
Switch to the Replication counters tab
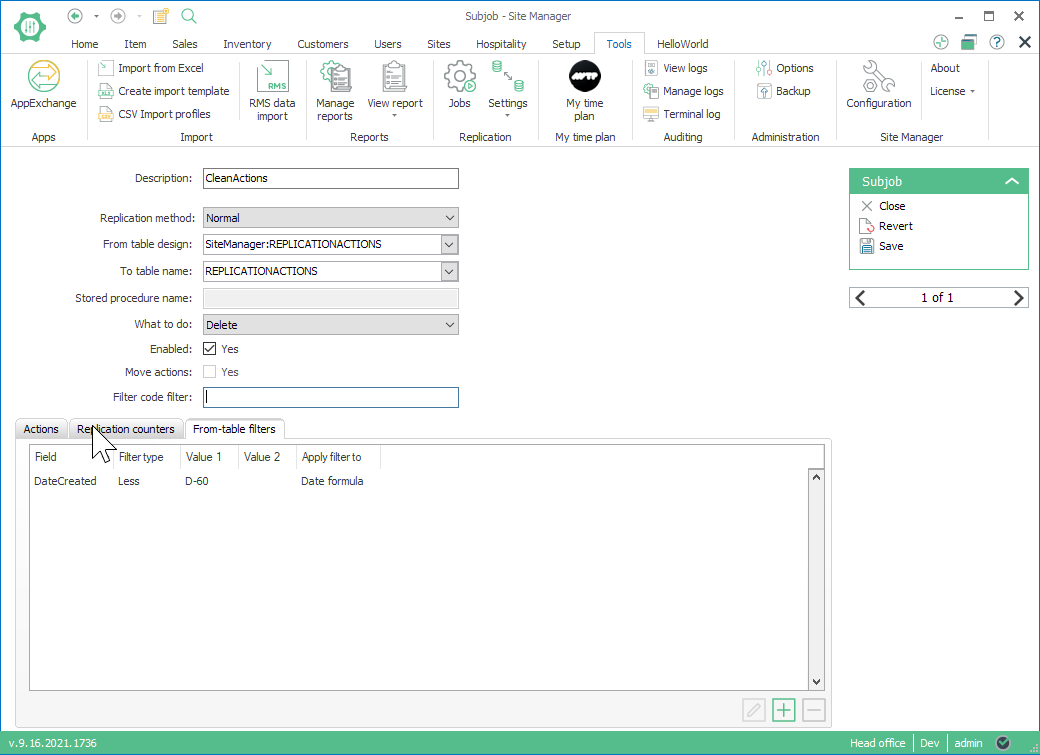tap(126, 429)
